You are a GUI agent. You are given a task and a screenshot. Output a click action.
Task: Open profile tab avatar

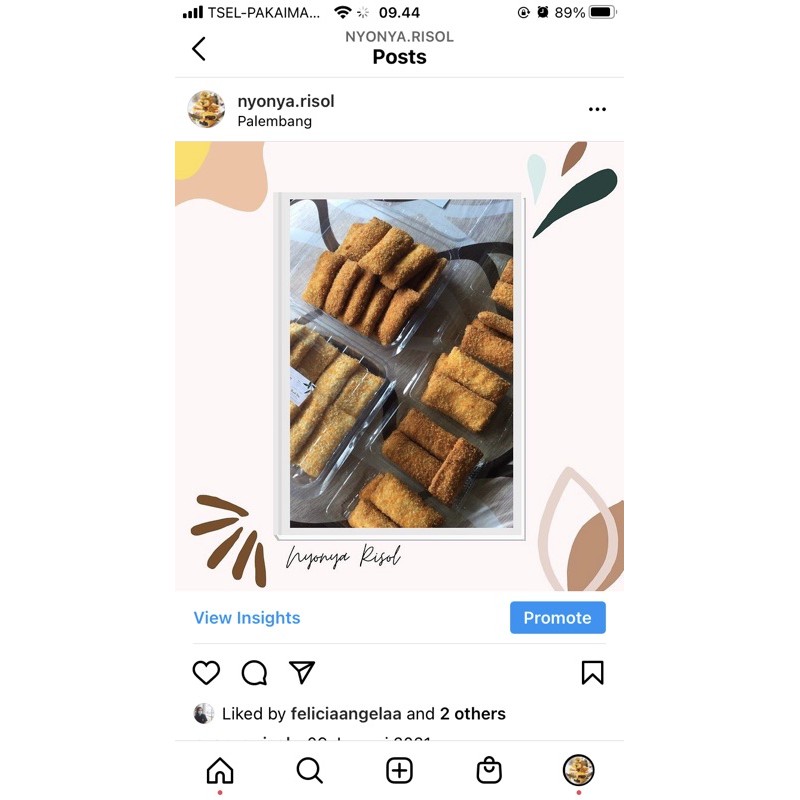pyautogui.click(x=578, y=770)
